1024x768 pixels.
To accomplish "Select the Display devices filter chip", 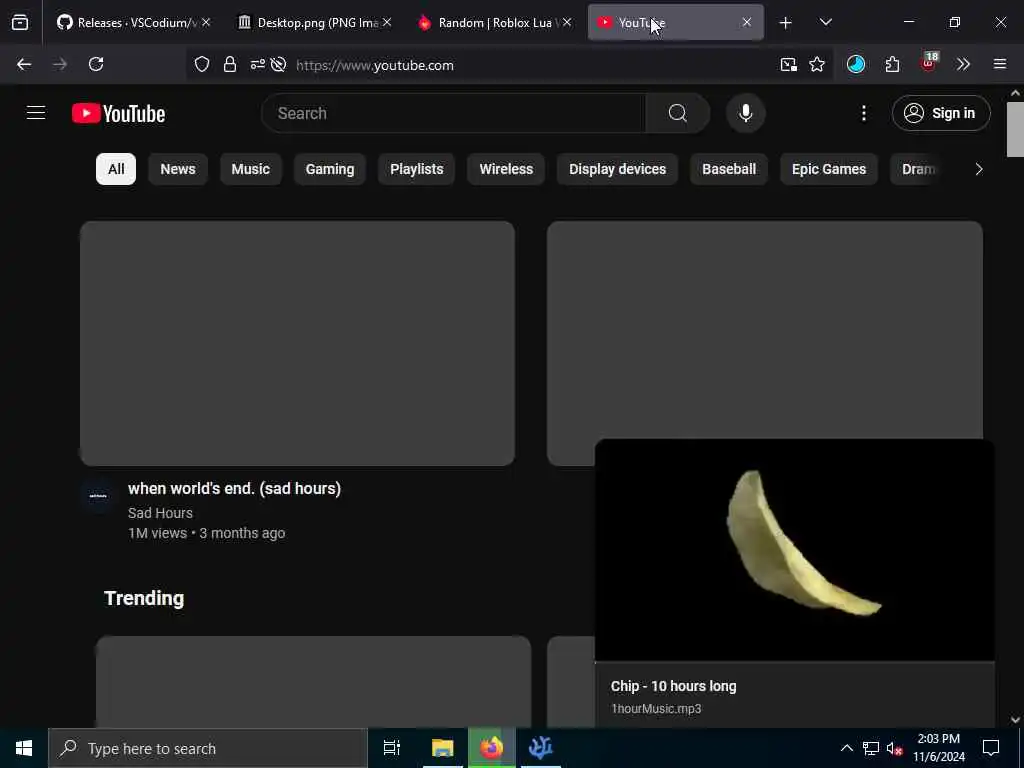I will [617, 169].
